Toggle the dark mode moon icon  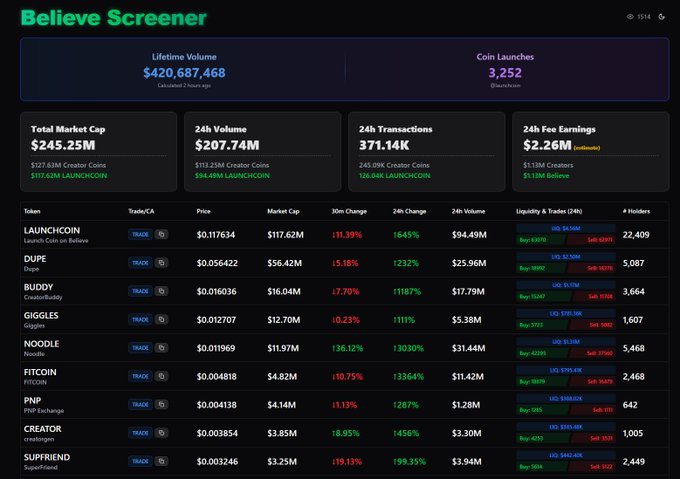click(x=662, y=17)
